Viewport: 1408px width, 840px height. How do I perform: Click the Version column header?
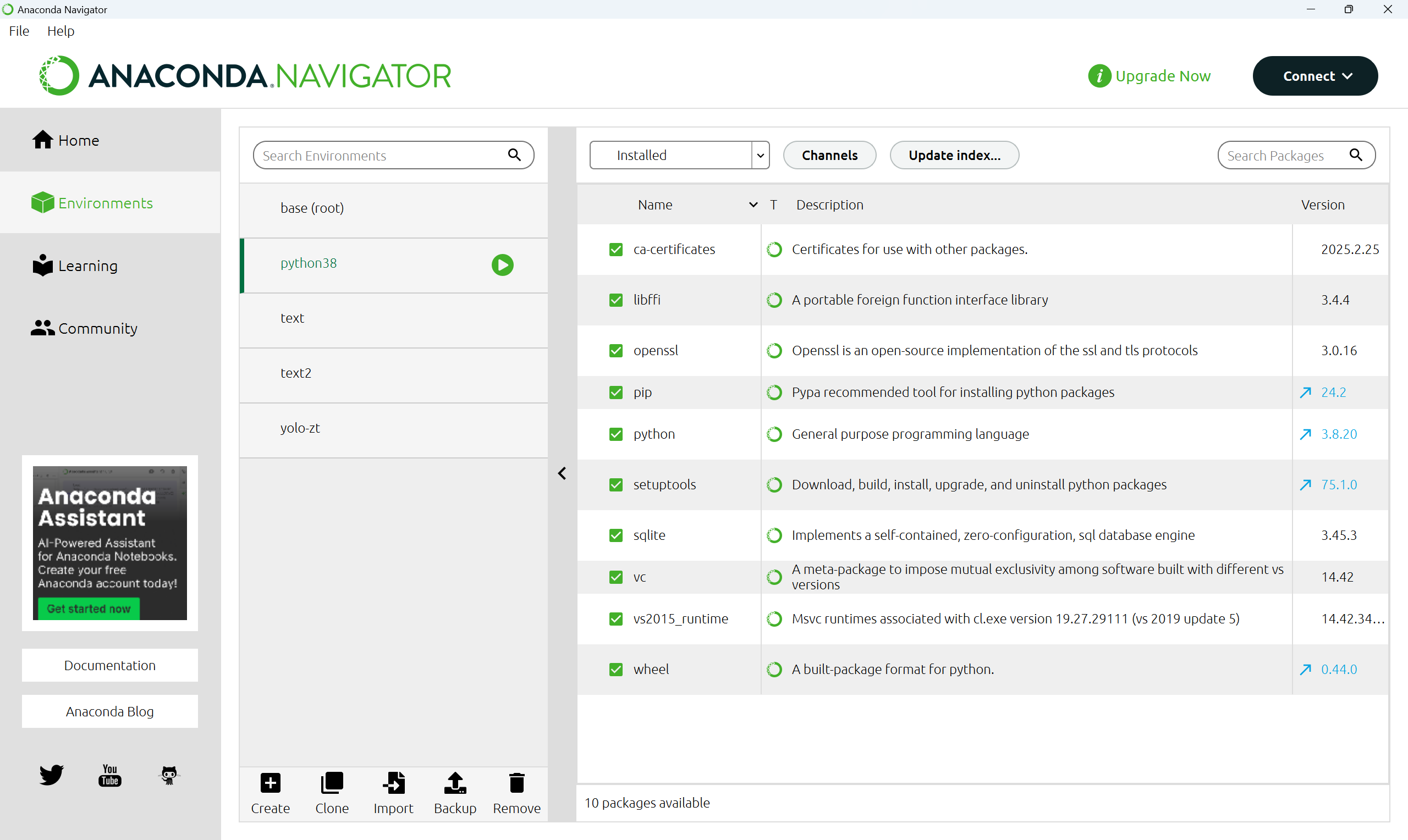tap(1323, 205)
